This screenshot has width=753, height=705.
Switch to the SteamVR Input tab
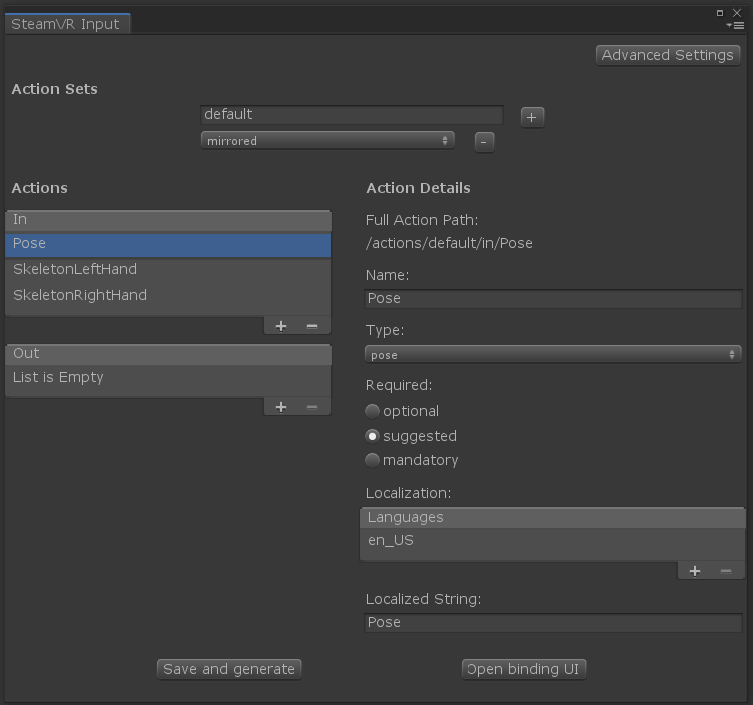(66, 24)
